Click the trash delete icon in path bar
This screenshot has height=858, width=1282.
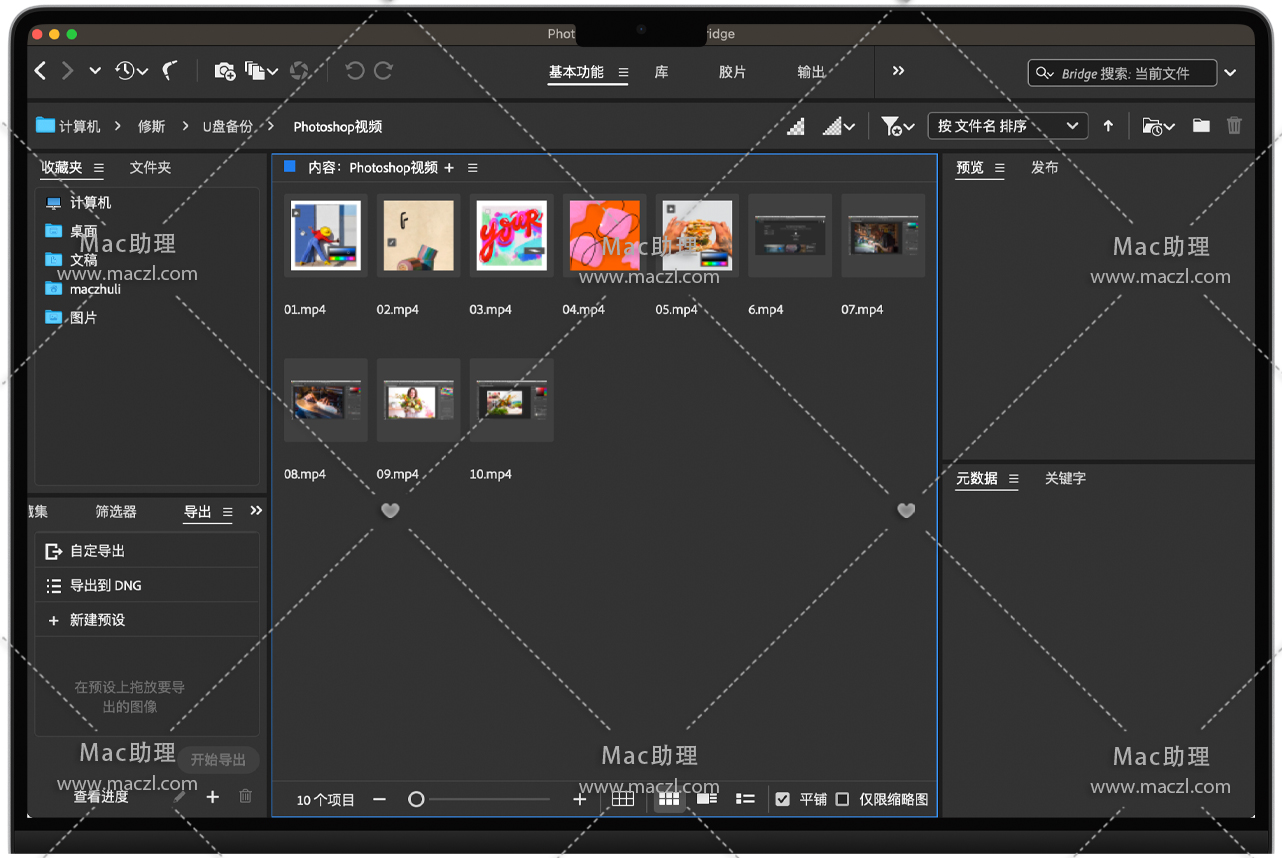click(1234, 126)
